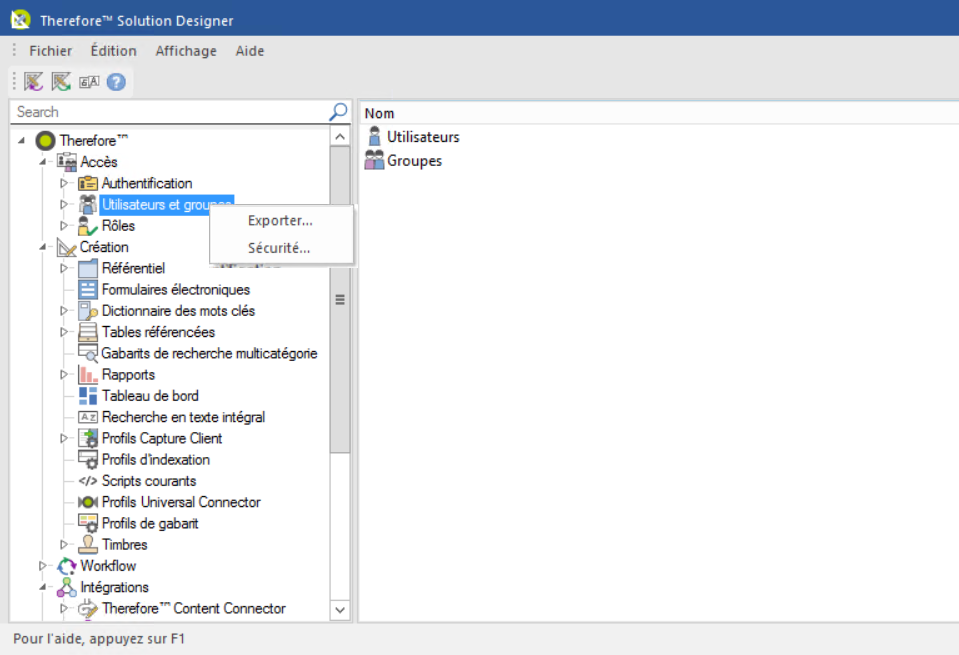Screen dimensions: 959x655
Task: Expand the Rapports tree branch
Action: 63,374
